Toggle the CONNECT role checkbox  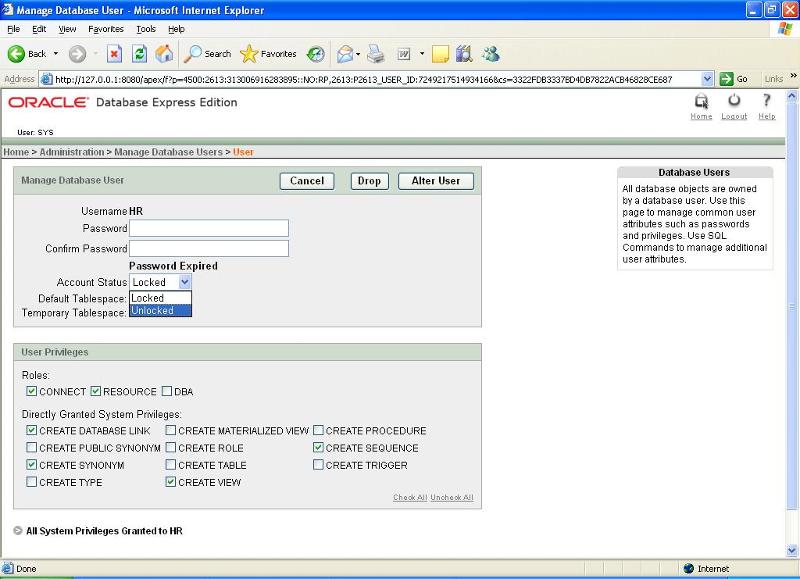pyautogui.click(x=32, y=391)
